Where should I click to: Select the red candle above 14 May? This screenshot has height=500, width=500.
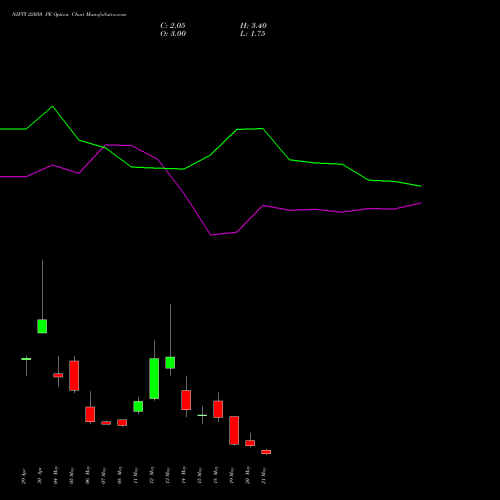point(186,400)
